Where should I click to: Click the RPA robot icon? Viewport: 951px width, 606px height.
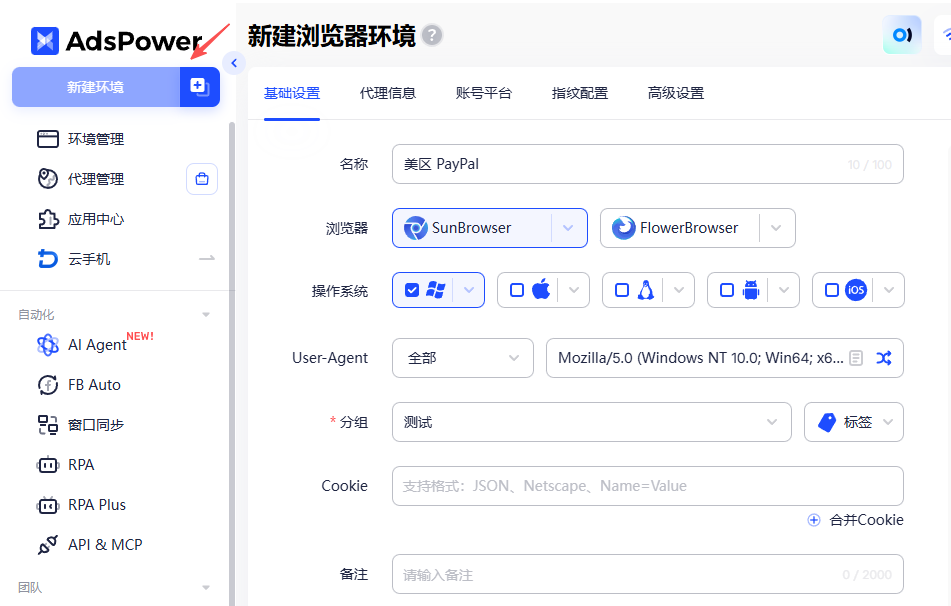pos(48,465)
